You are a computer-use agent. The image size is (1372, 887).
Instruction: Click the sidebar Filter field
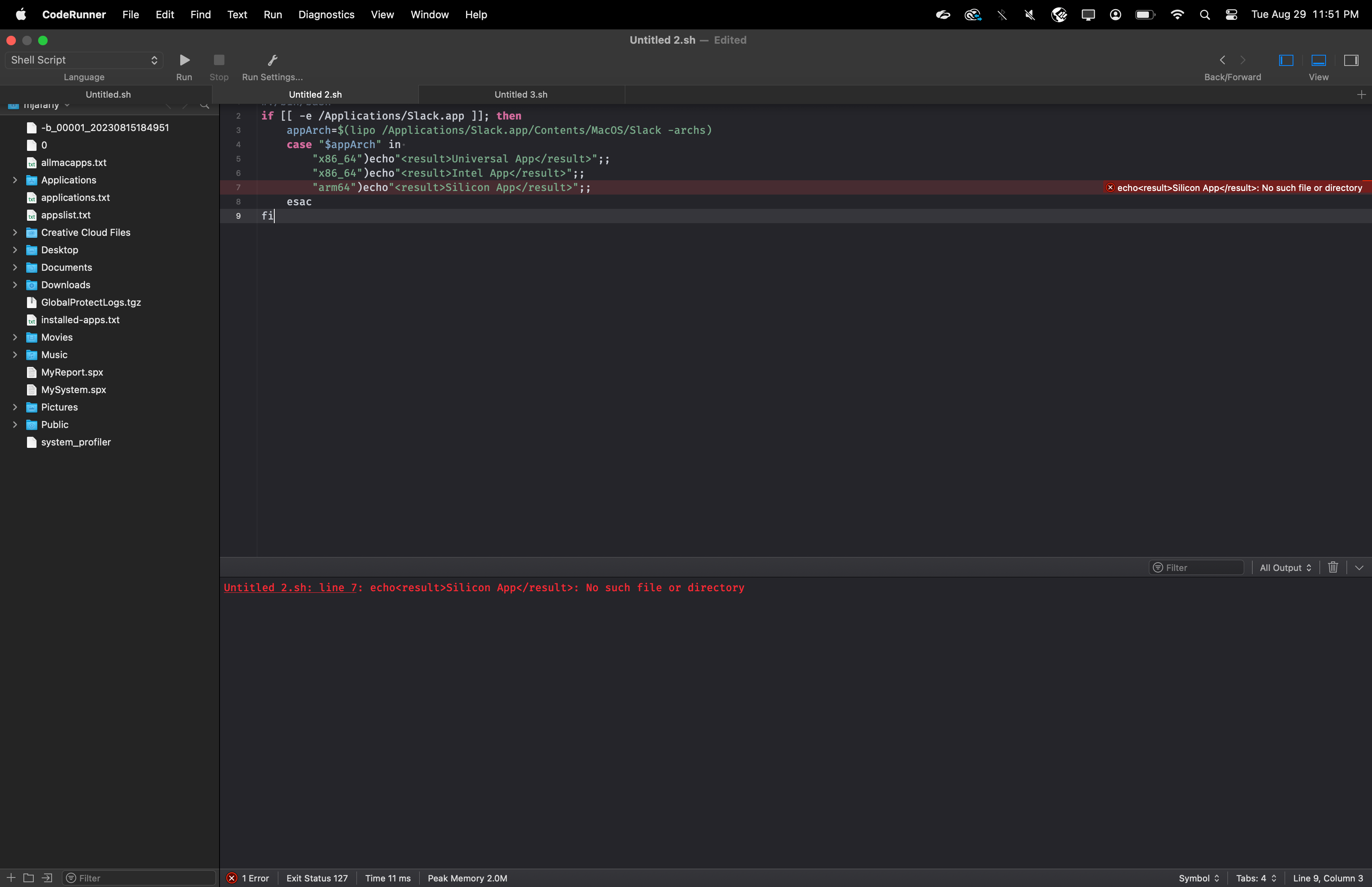(139, 878)
